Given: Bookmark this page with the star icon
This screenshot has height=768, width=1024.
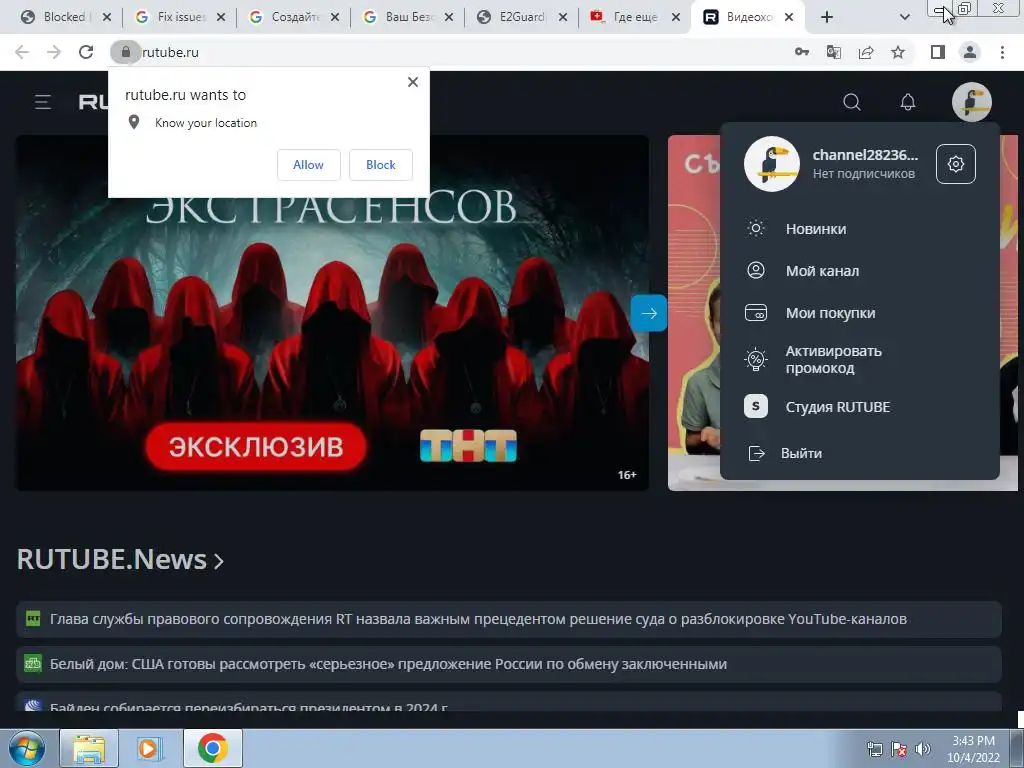Looking at the screenshot, I should point(898,52).
